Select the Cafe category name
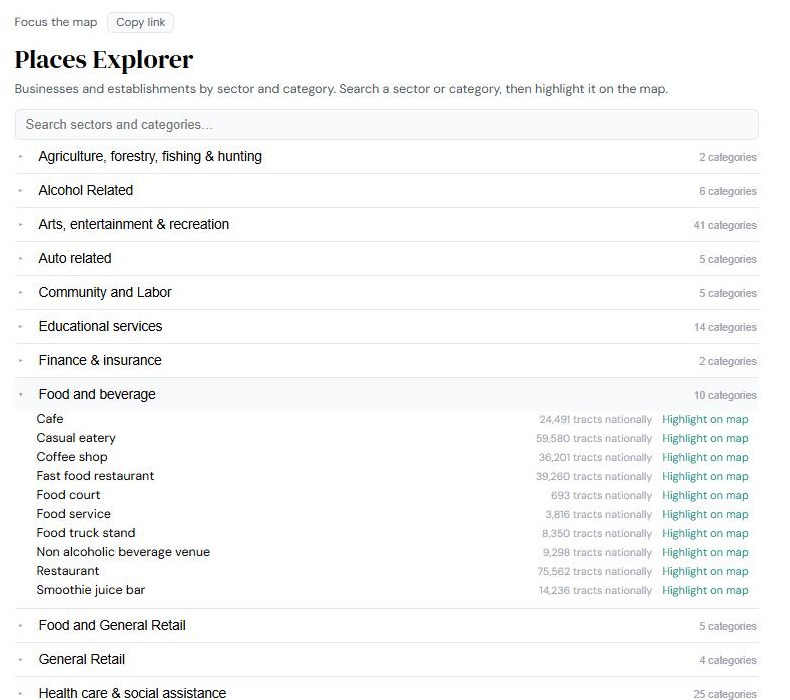 click(x=50, y=419)
